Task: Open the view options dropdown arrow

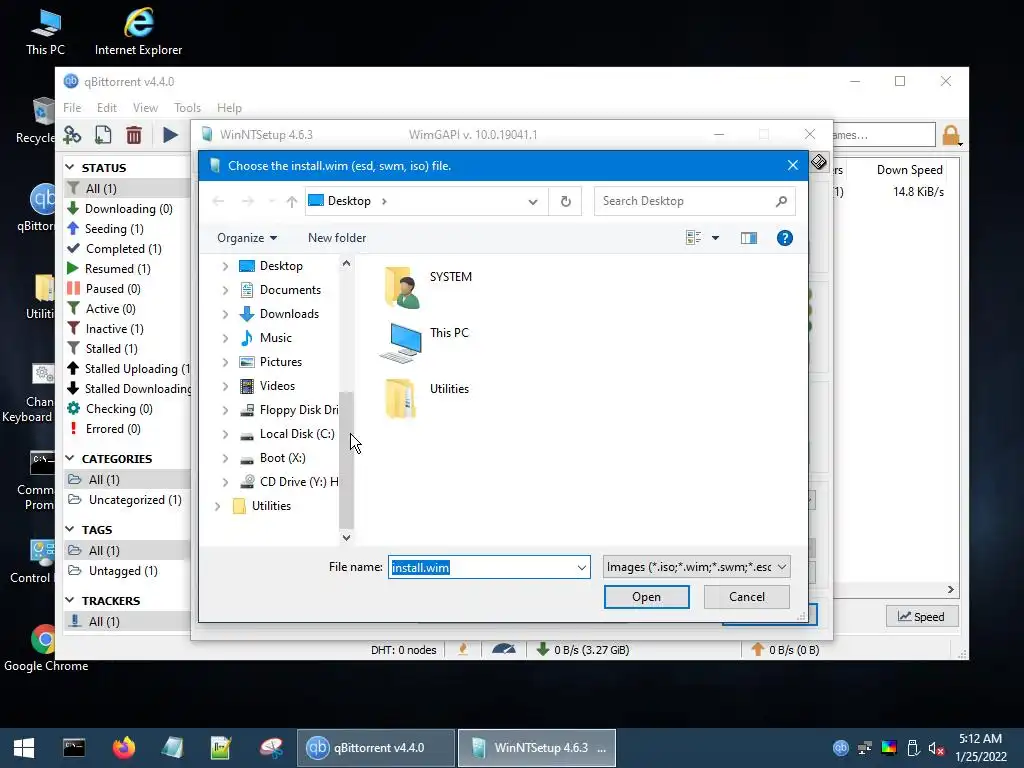Action: tap(716, 238)
